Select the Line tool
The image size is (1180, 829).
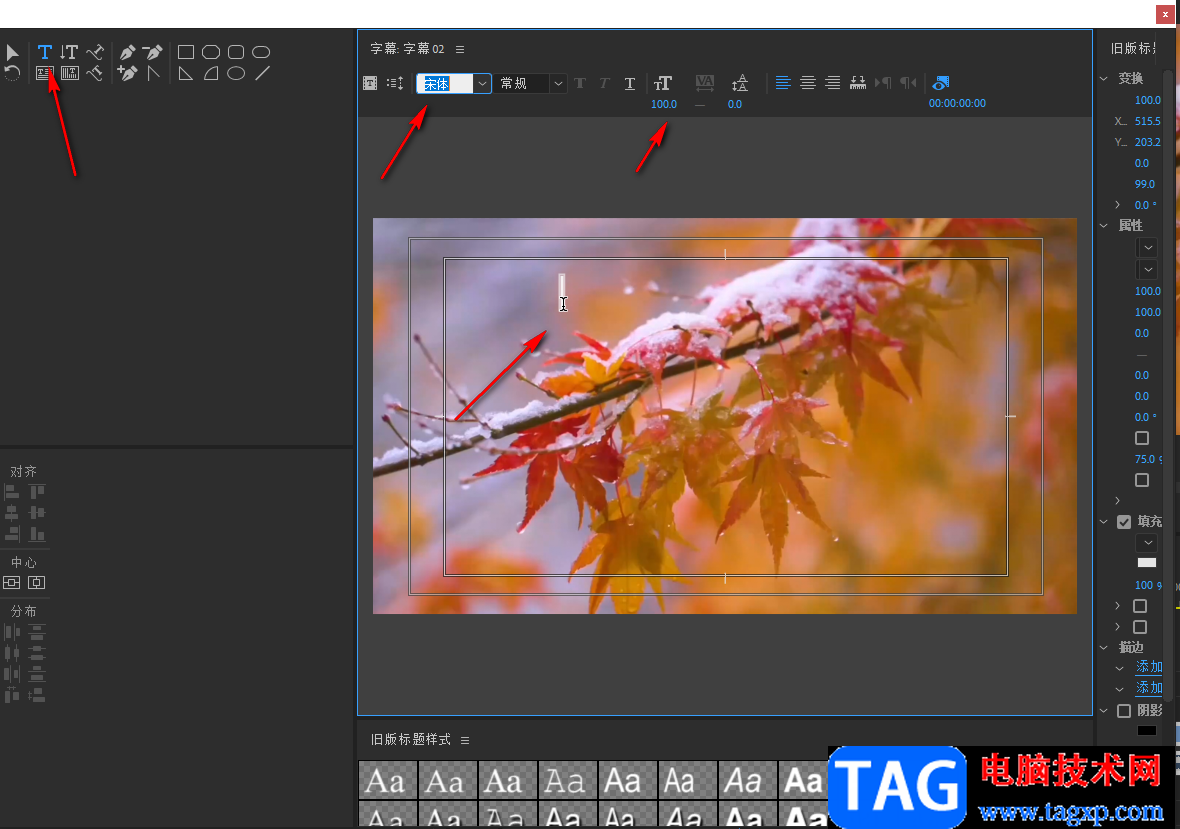tap(262, 73)
